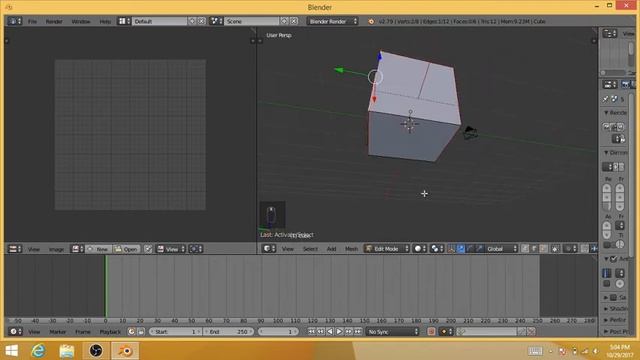The height and width of the screenshot is (360, 640).
Task: Open UV/Image editor type selector
Action: [x=15, y=249]
